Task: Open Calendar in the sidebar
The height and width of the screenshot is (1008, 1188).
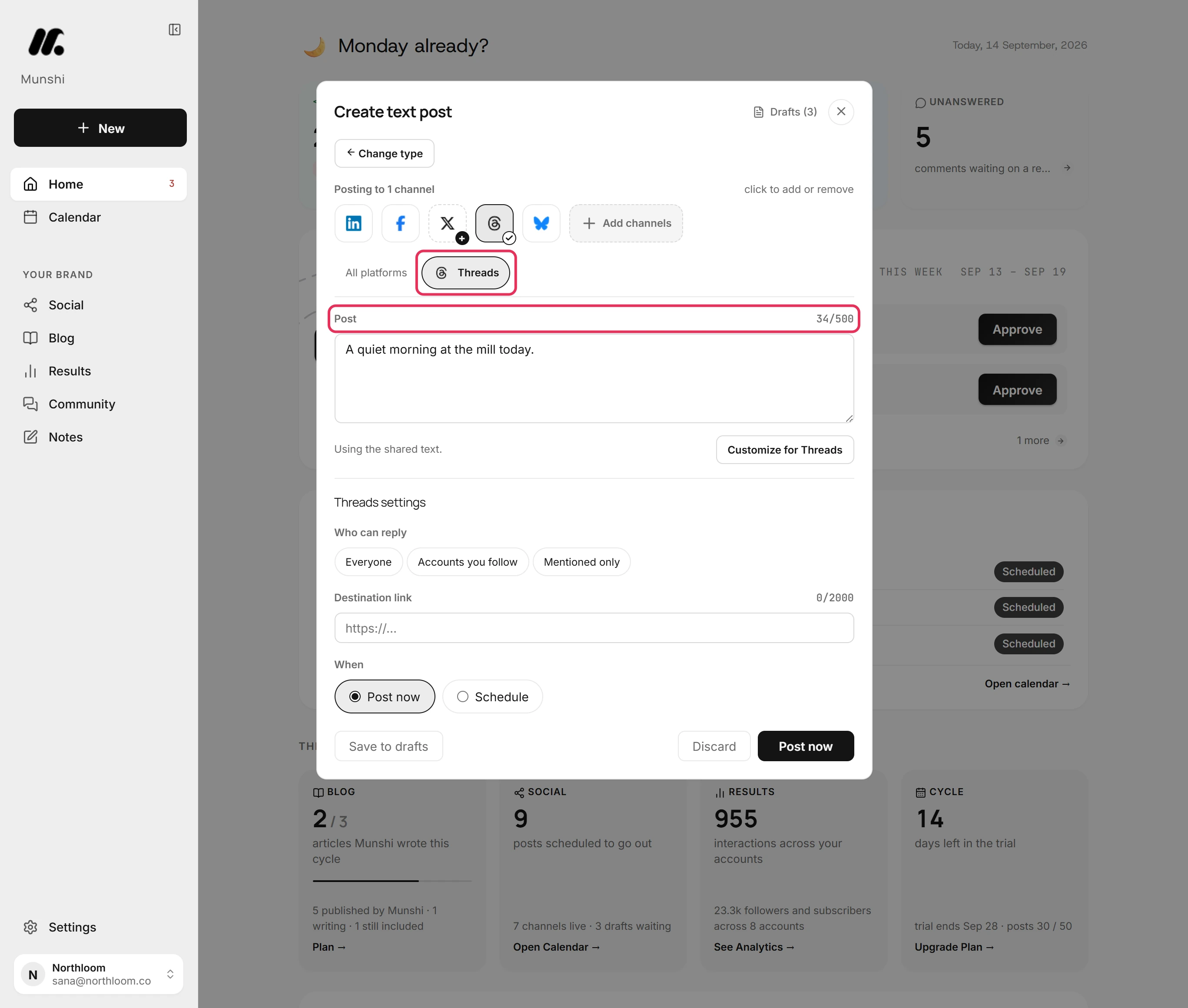Action: click(98, 217)
